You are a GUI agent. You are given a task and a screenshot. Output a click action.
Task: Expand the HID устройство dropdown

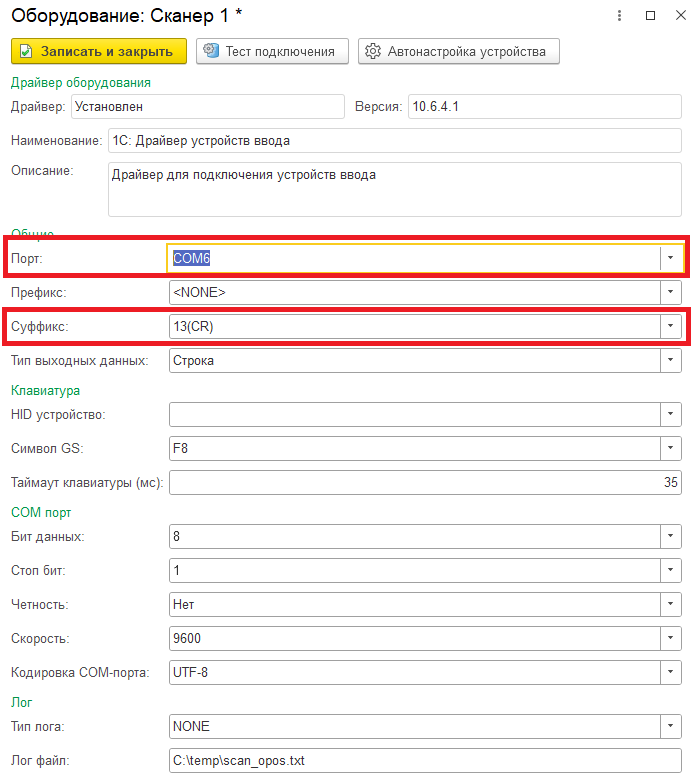670,414
